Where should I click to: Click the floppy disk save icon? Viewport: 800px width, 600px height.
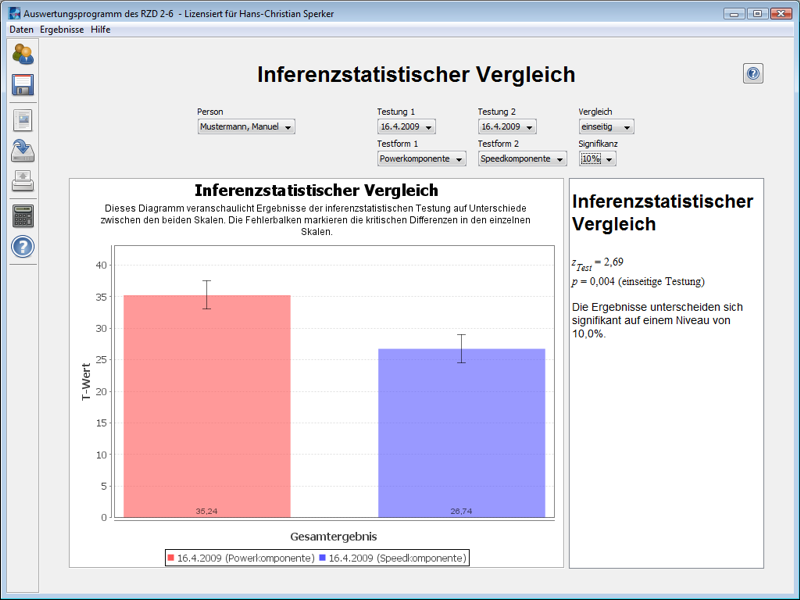(x=22, y=85)
